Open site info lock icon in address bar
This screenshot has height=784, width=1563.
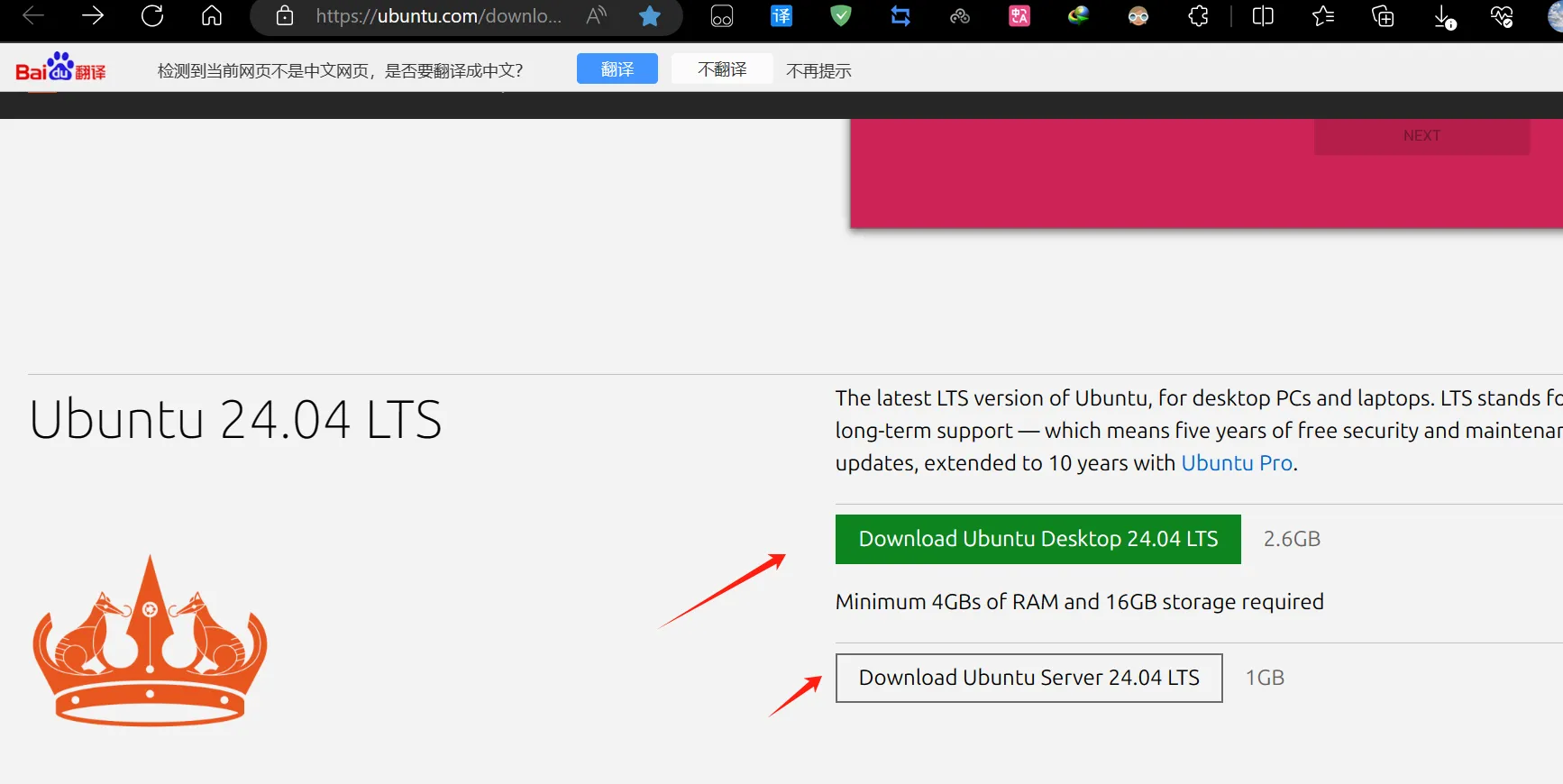tap(285, 16)
